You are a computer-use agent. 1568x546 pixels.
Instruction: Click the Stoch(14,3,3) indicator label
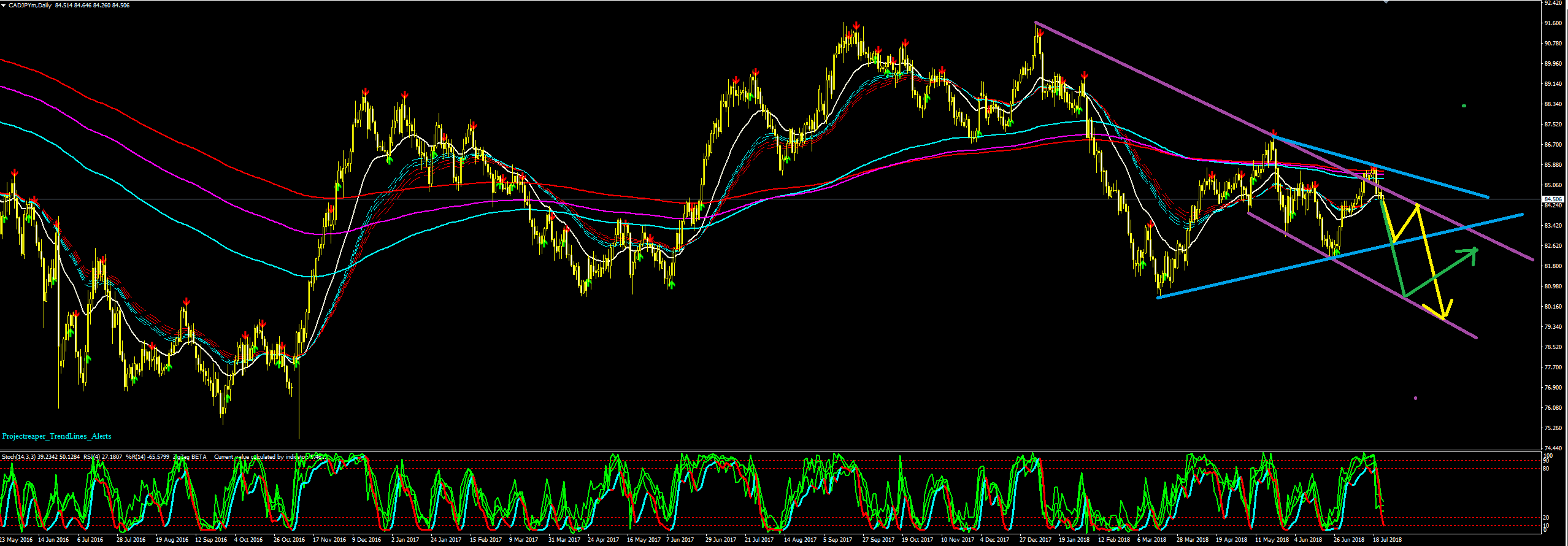pyautogui.click(x=18, y=457)
